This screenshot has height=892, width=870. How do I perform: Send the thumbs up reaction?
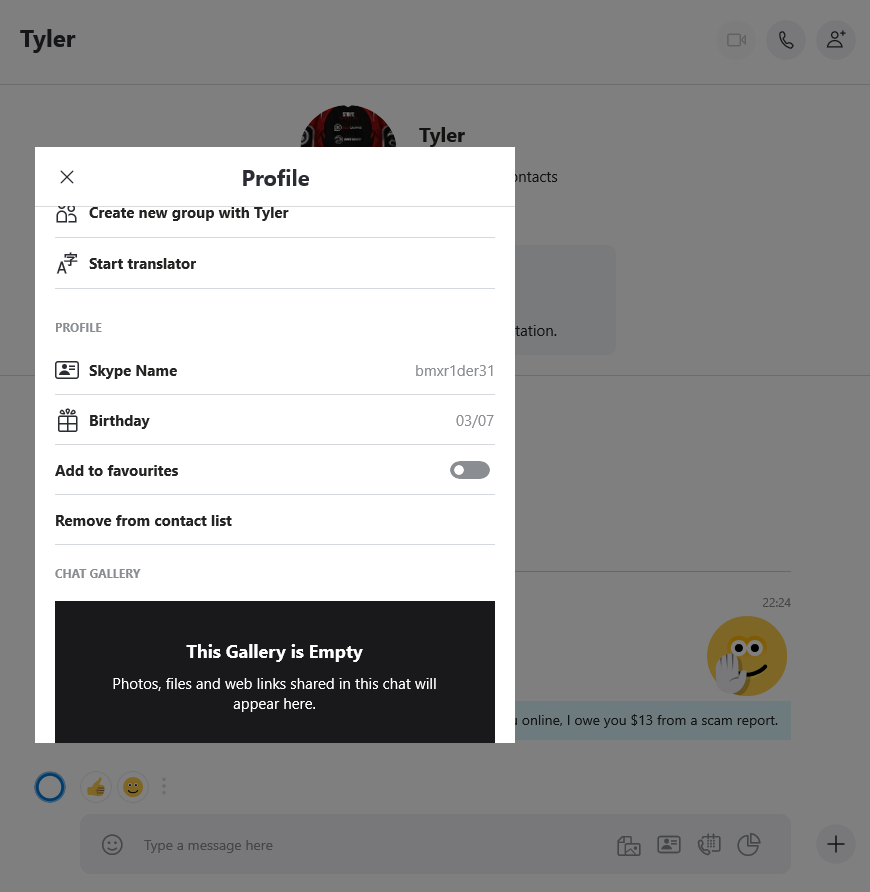tap(96, 787)
